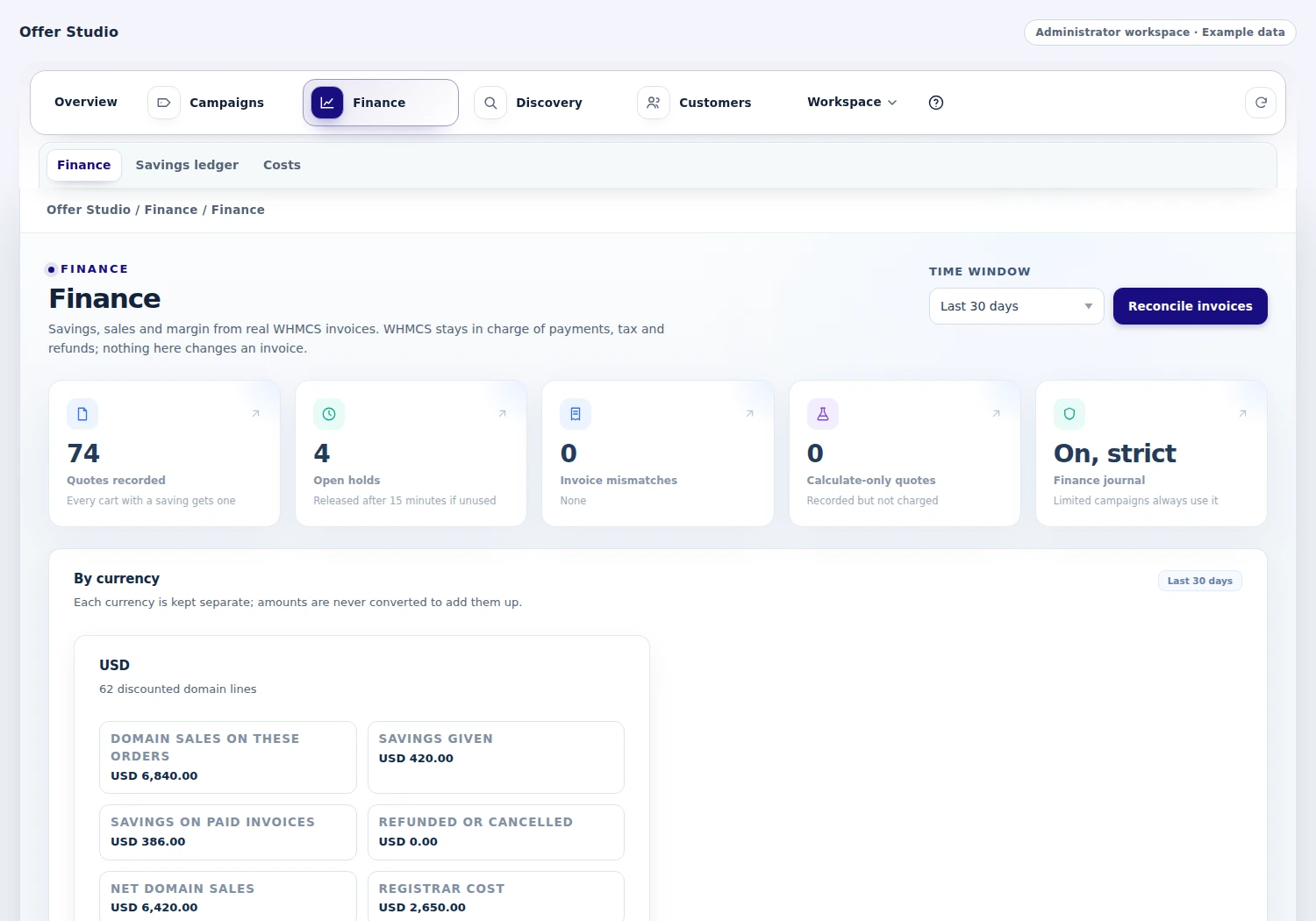Viewport: 1316px width, 921px height.
Task: Click the "74" quotes recorded value
Action: pyautogui.click(x=83, y=453)
